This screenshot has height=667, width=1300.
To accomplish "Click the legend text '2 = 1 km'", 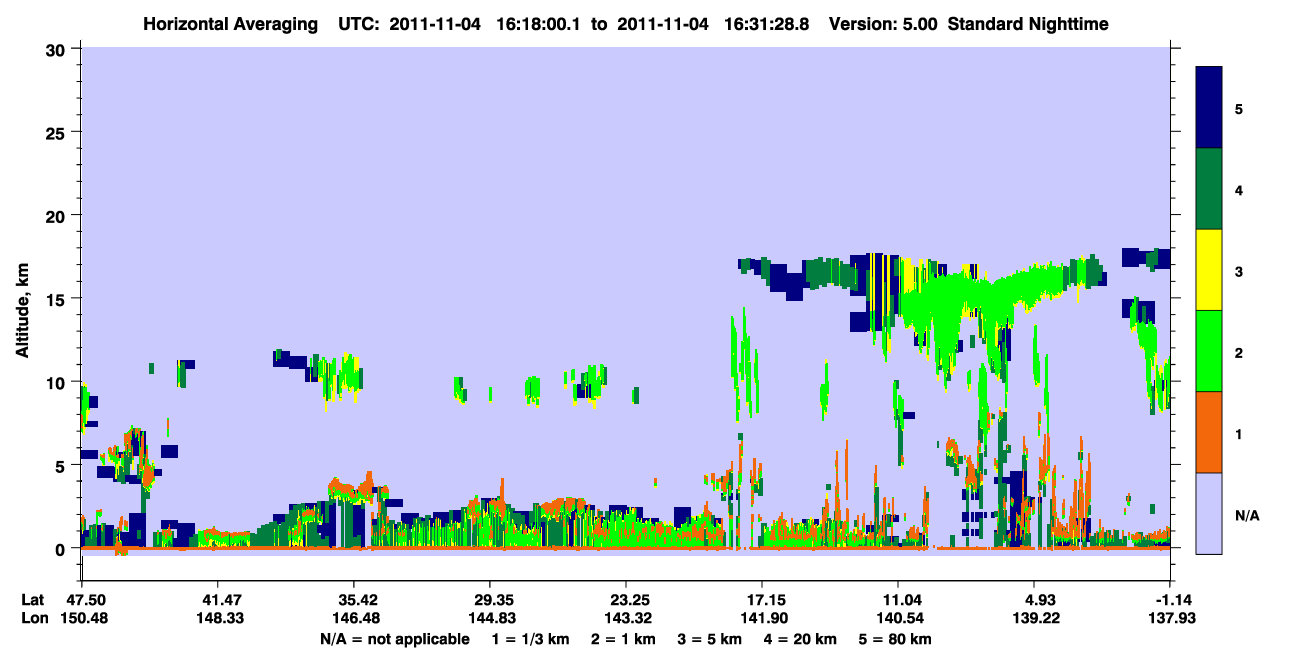I will tap(623, 639).
